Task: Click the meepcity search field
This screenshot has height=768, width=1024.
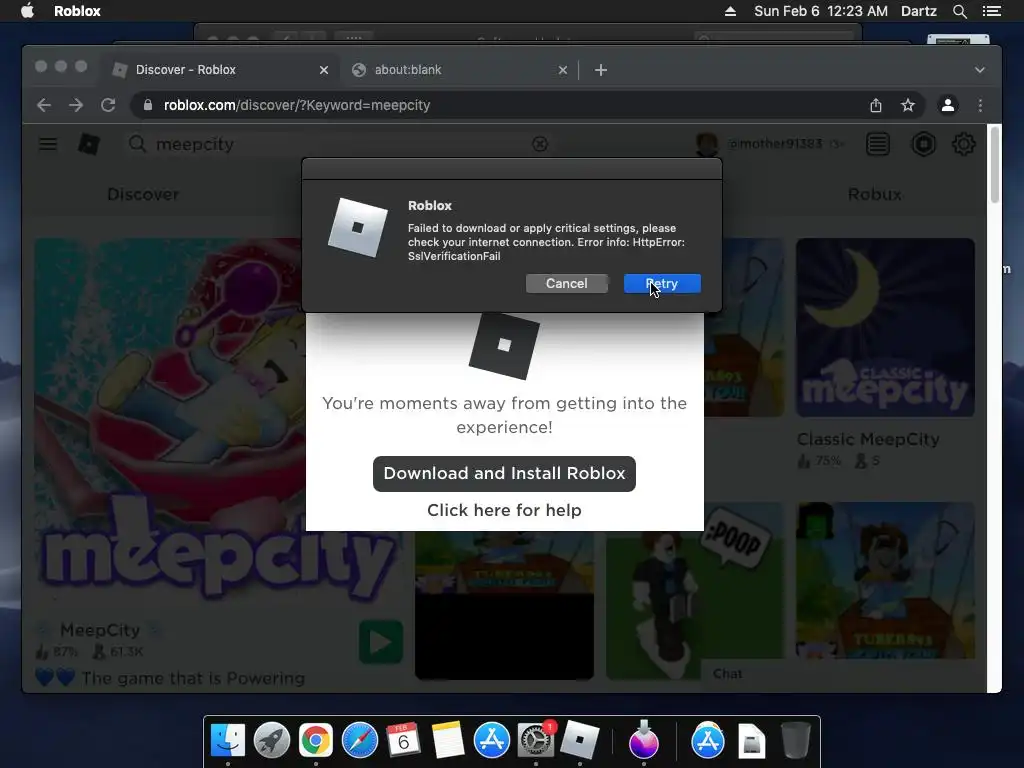Action: click(x=340, y=144)
